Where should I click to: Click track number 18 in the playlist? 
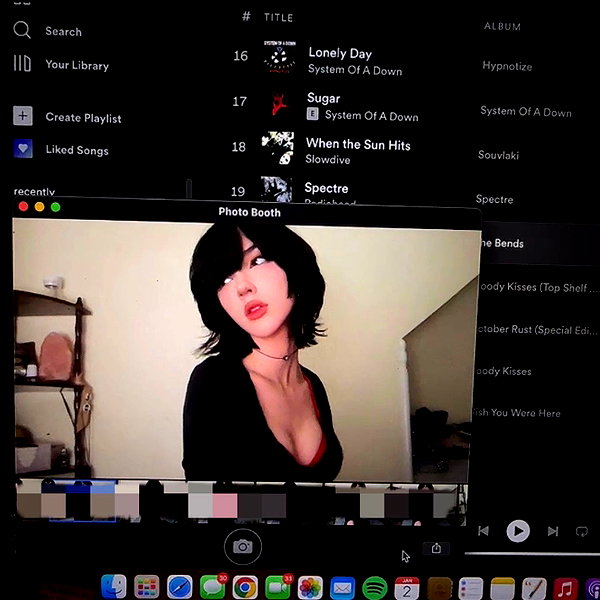239,147
